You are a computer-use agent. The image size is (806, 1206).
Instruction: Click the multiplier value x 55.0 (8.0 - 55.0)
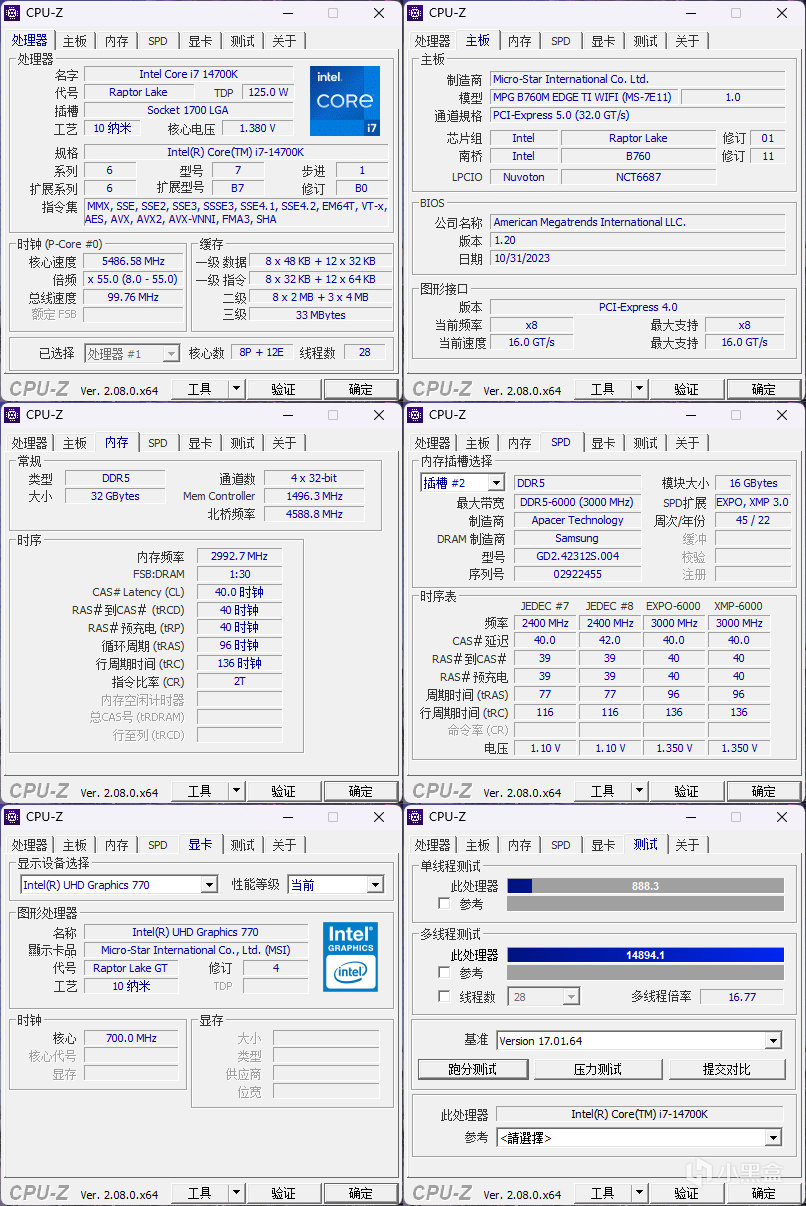[134, 279]
